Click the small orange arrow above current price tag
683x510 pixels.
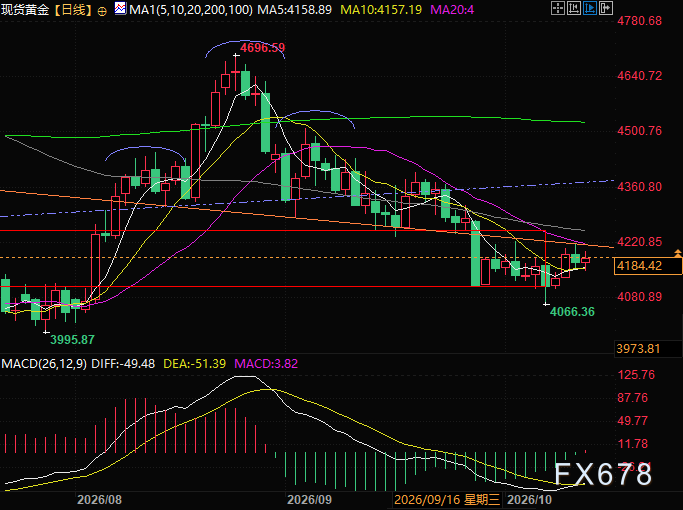click(677, 253)
